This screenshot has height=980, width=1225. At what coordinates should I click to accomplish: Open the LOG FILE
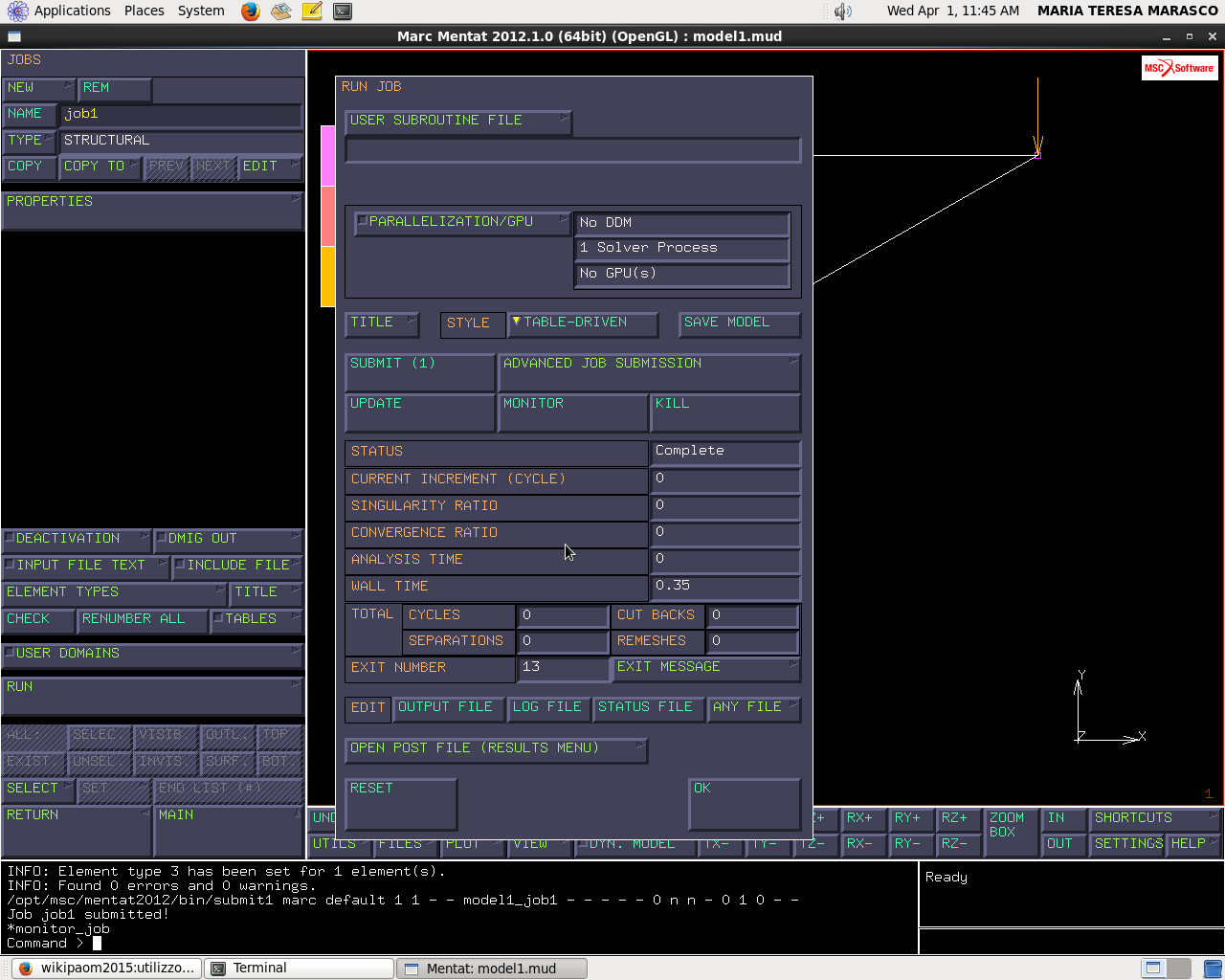[x=549, y=708]
